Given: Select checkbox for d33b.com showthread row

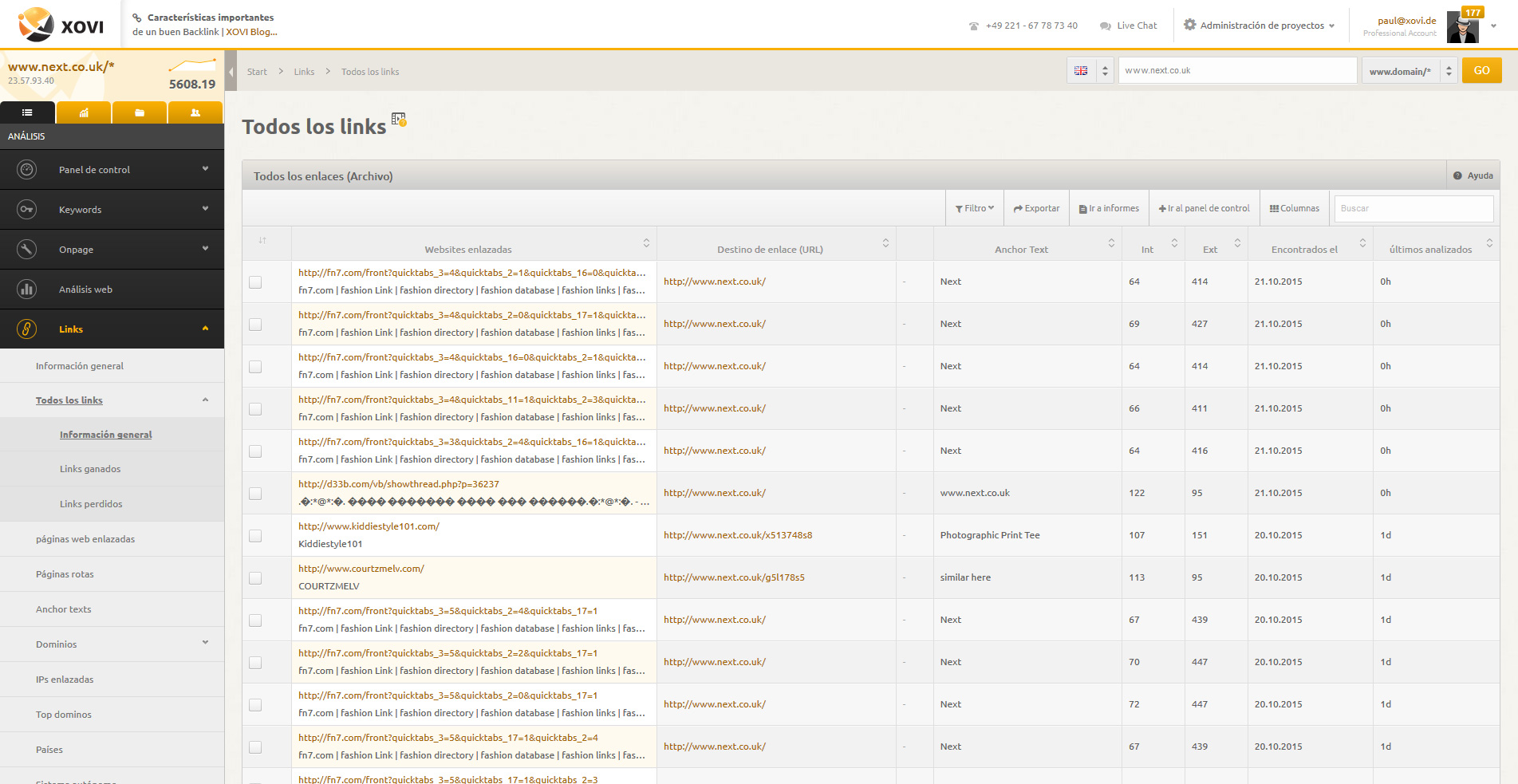Looking at the screenshot, I should 255,494.
